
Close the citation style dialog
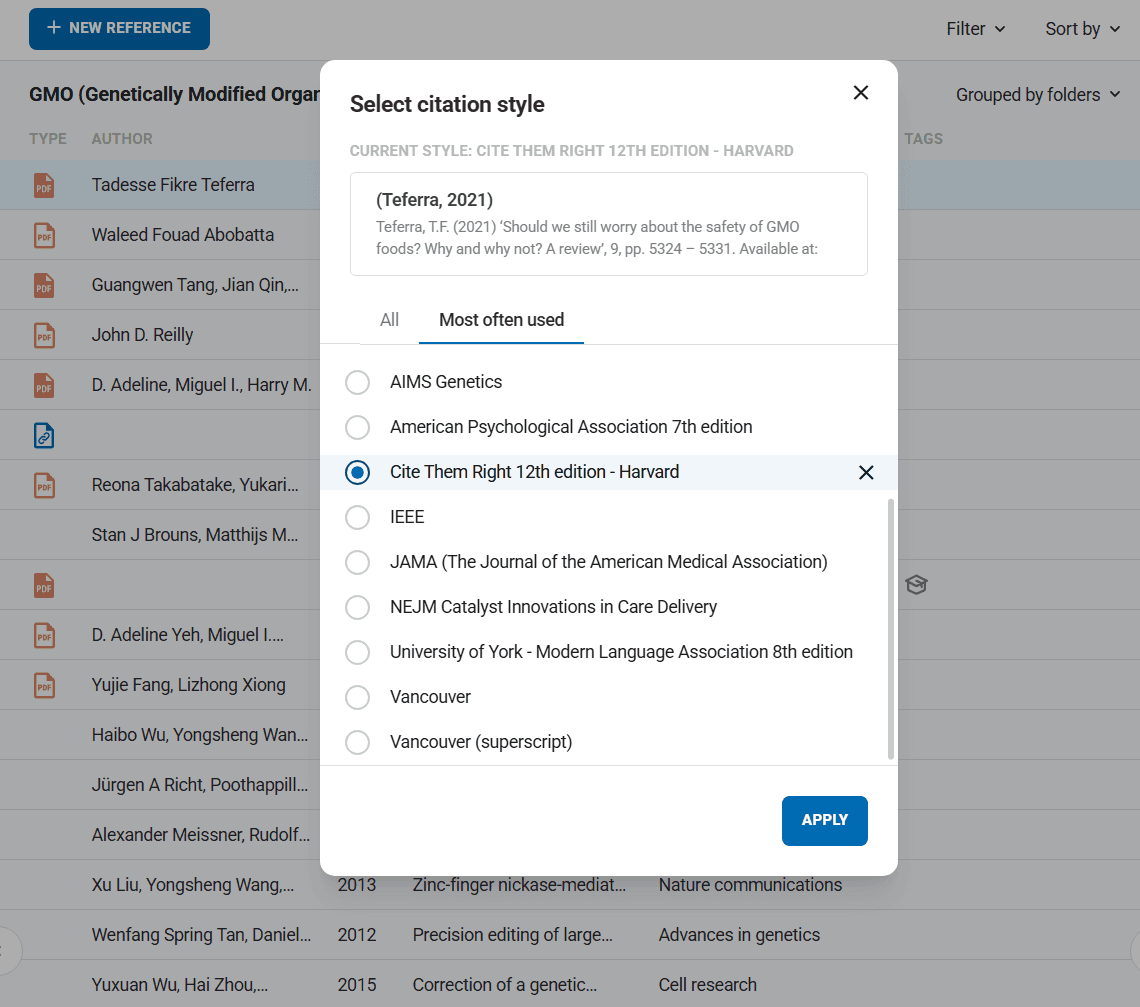click(x=860, y=93)
